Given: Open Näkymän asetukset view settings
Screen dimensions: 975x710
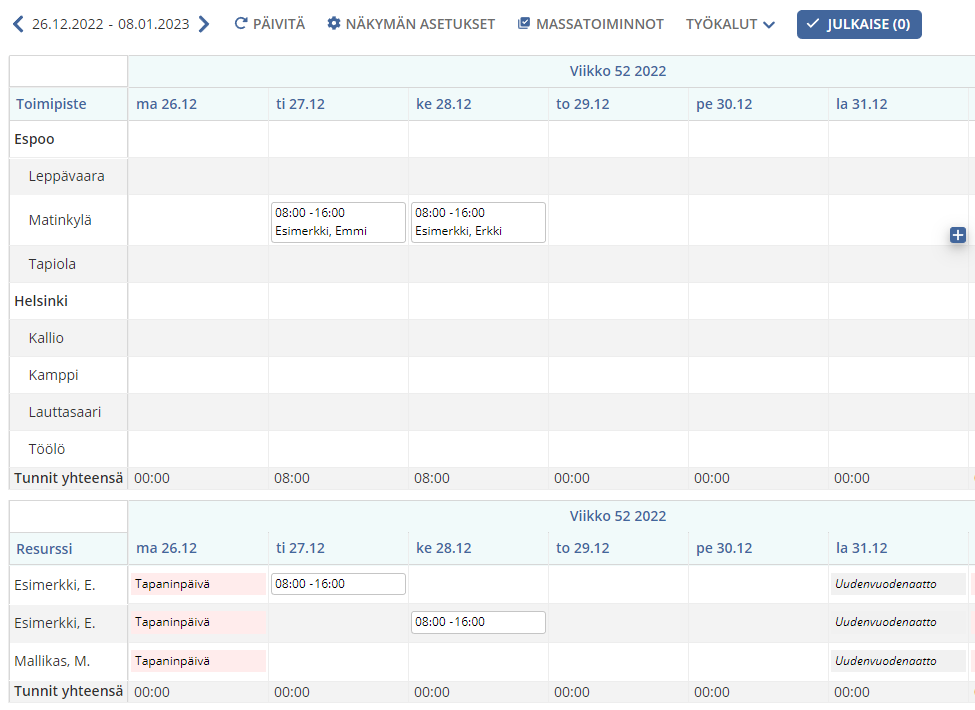Looking at the screenshot, I should point(411,24).
